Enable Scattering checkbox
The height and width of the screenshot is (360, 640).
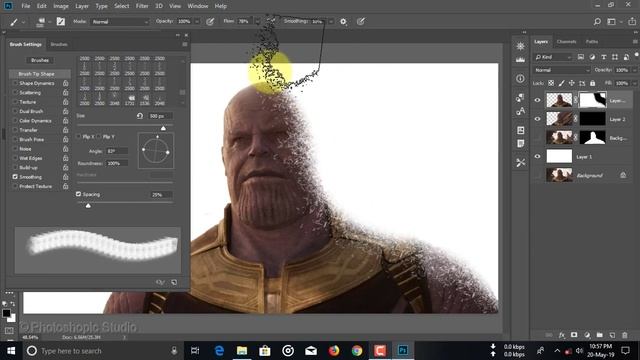point(15,93)
